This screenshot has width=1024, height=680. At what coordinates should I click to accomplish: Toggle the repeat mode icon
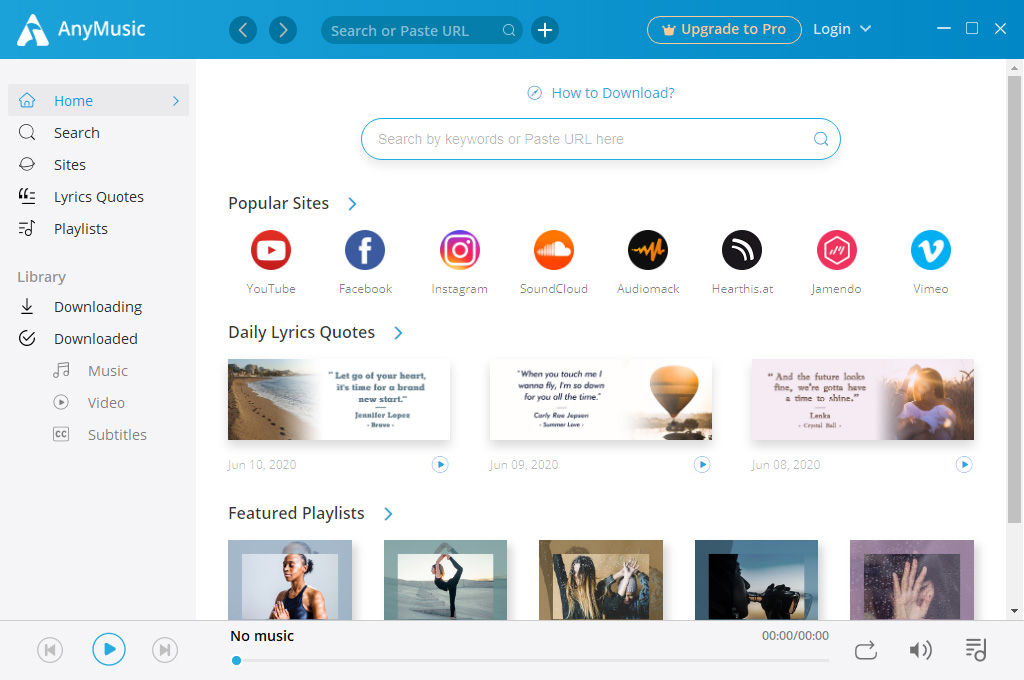[866, 650]
